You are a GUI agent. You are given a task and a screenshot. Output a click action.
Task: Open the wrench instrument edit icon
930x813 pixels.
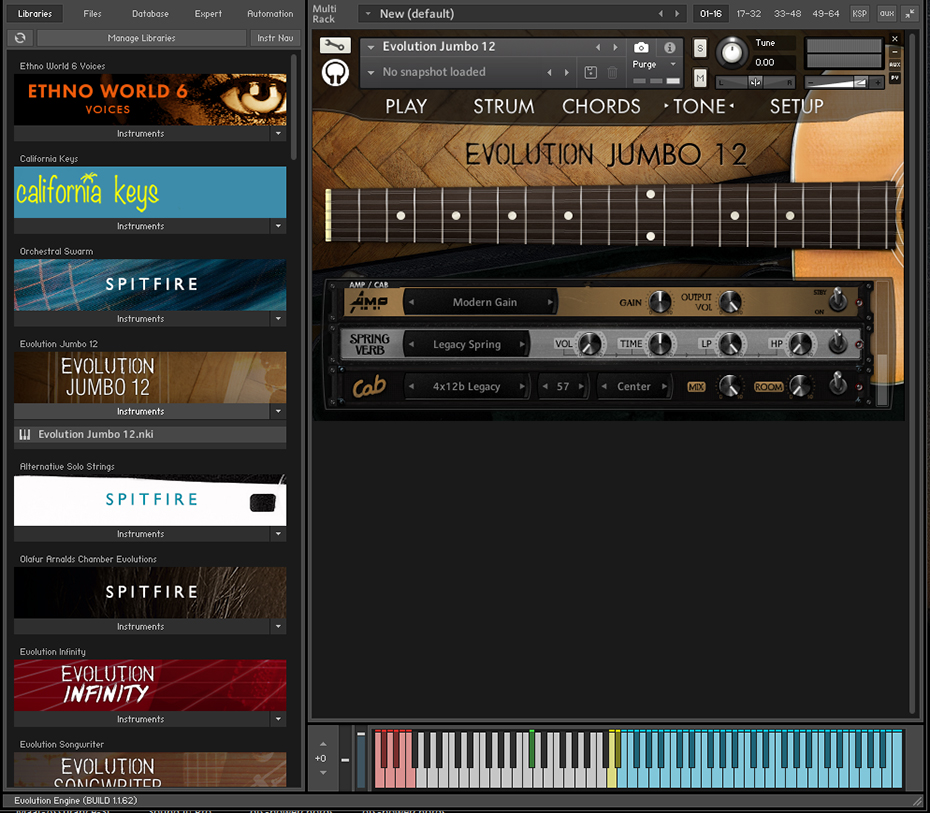tap(335, 45)
